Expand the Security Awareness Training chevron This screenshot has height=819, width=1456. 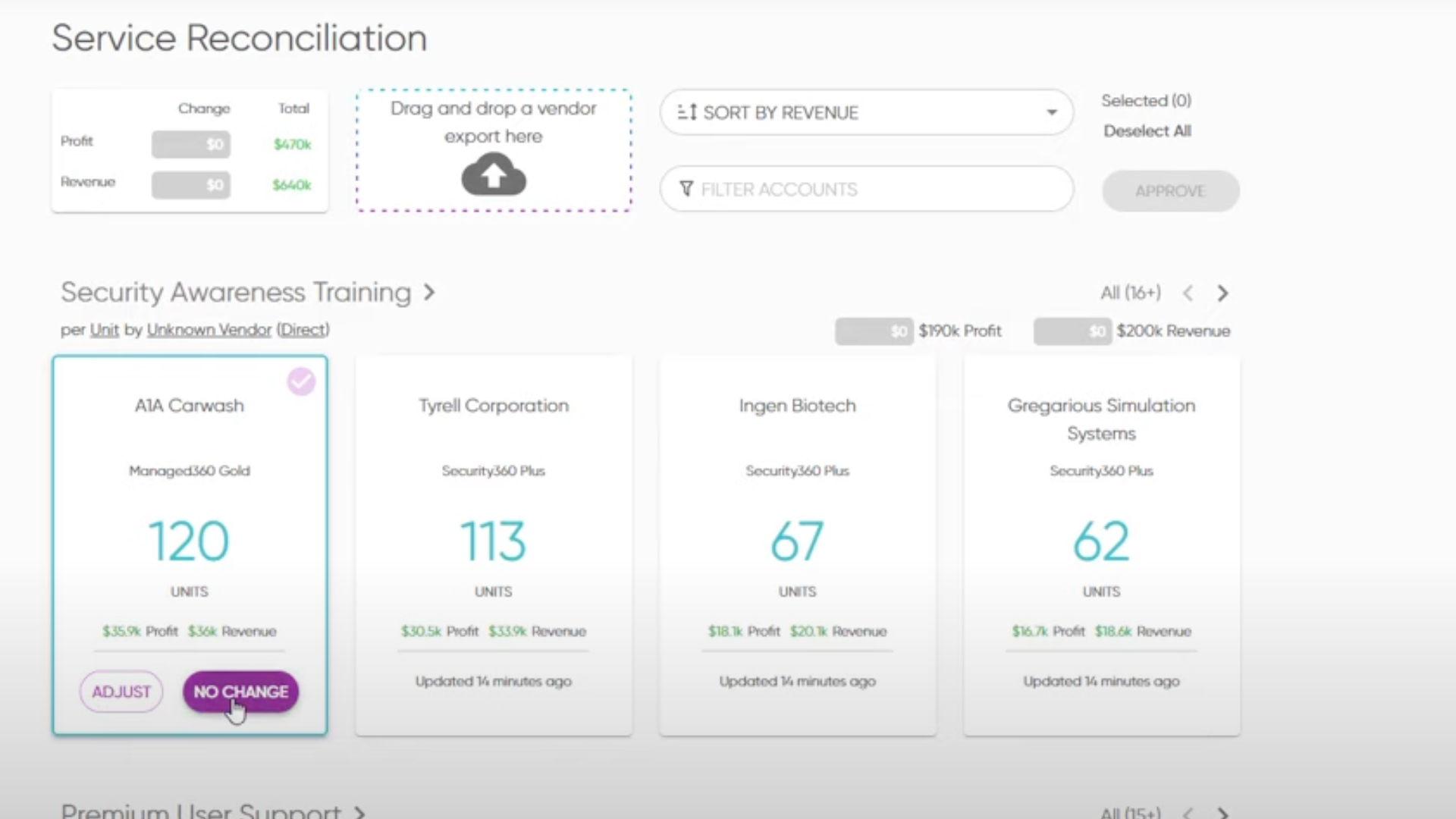point(429,292)
